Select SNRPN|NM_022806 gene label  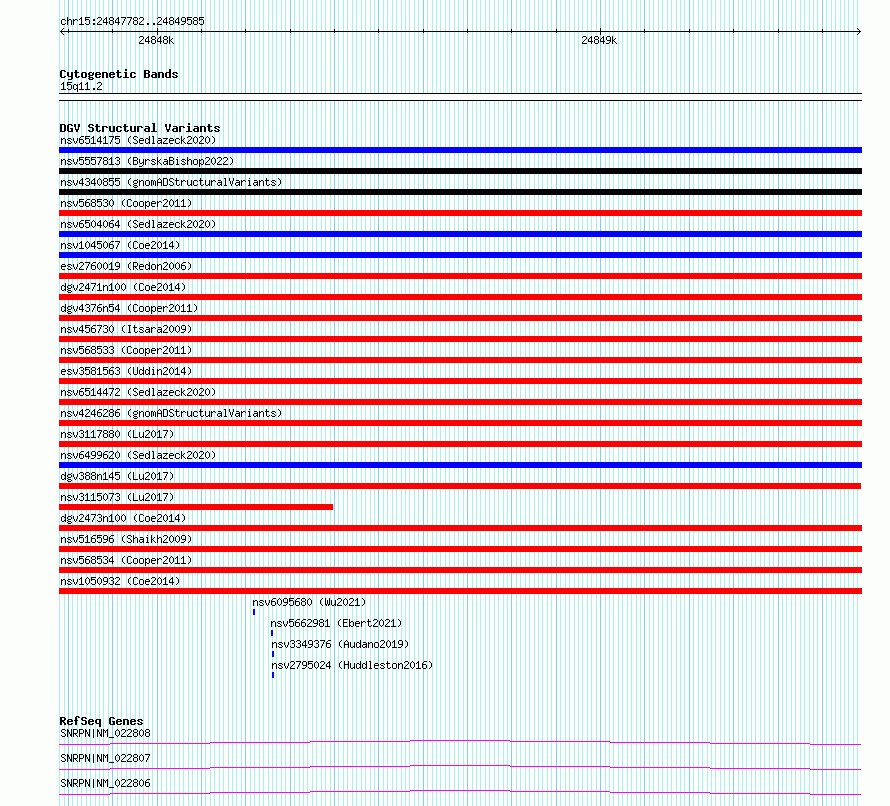(105, 783)
